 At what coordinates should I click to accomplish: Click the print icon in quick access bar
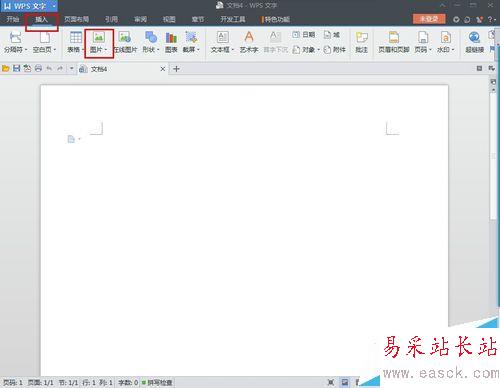(38, 69)
